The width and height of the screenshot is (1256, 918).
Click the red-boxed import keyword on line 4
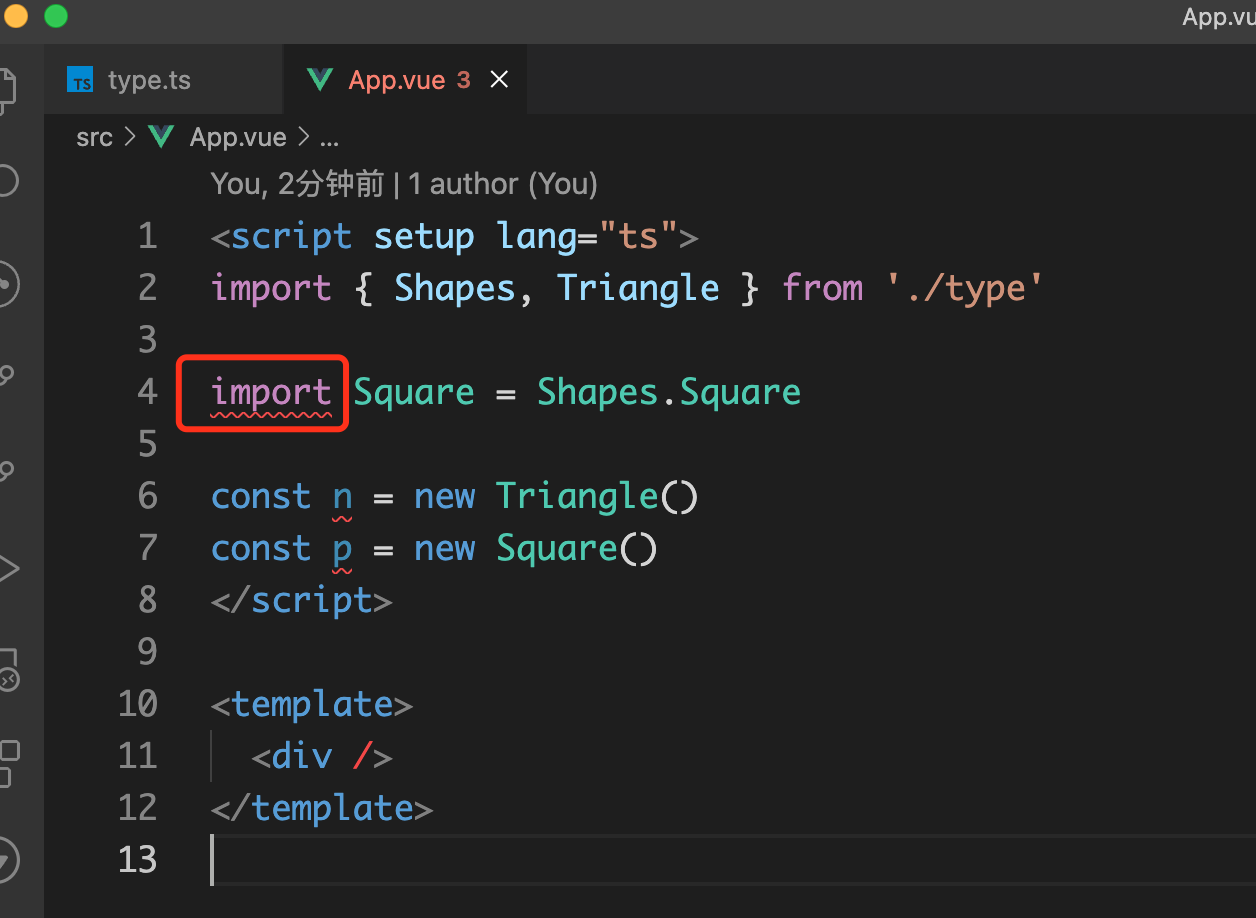(271, 392)
